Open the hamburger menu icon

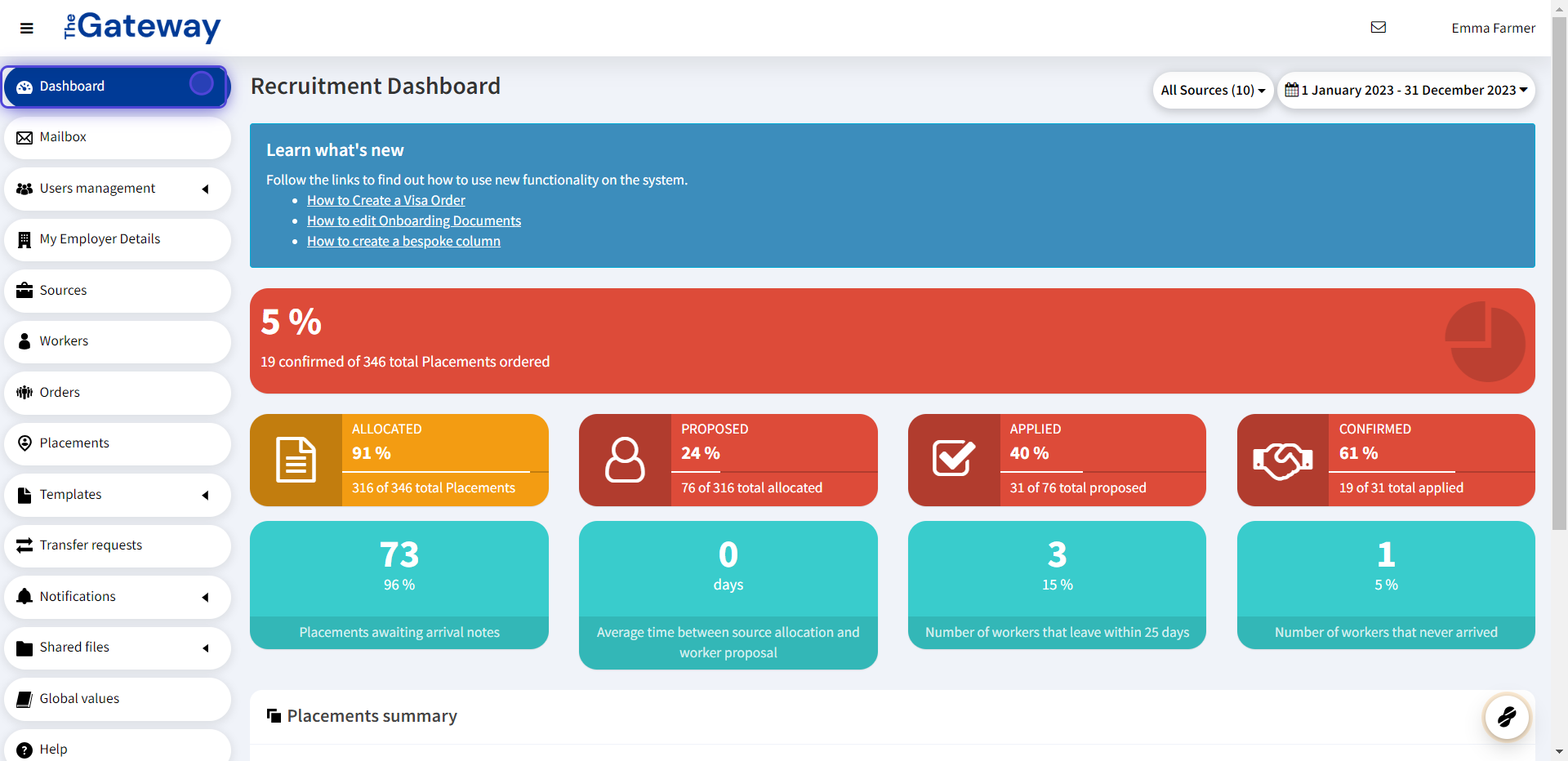point(27,29)
